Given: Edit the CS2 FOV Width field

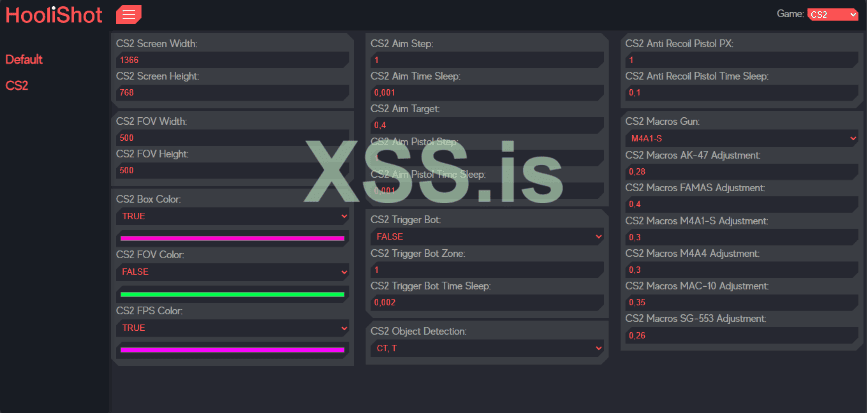Looking at the screenshot, I should (x=232, y=138).
